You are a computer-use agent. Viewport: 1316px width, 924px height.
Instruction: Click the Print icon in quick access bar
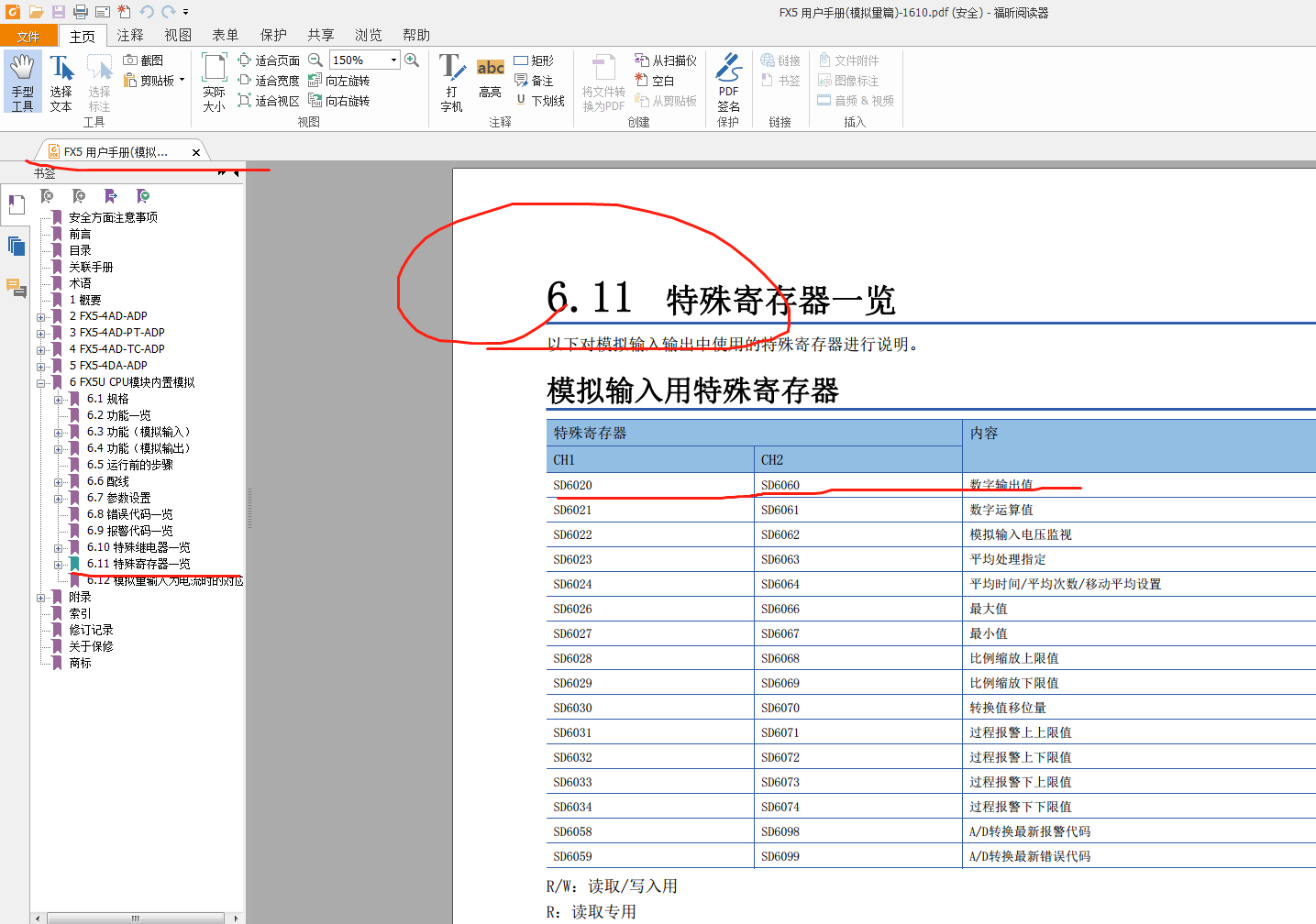point(81,12)
